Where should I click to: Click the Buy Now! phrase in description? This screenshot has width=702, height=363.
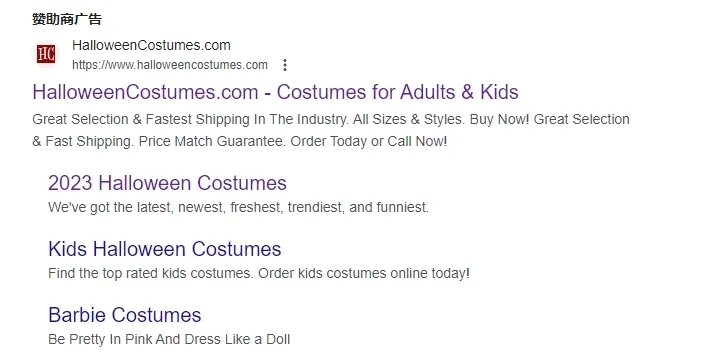pyautogui.click(x=500, y=120)
